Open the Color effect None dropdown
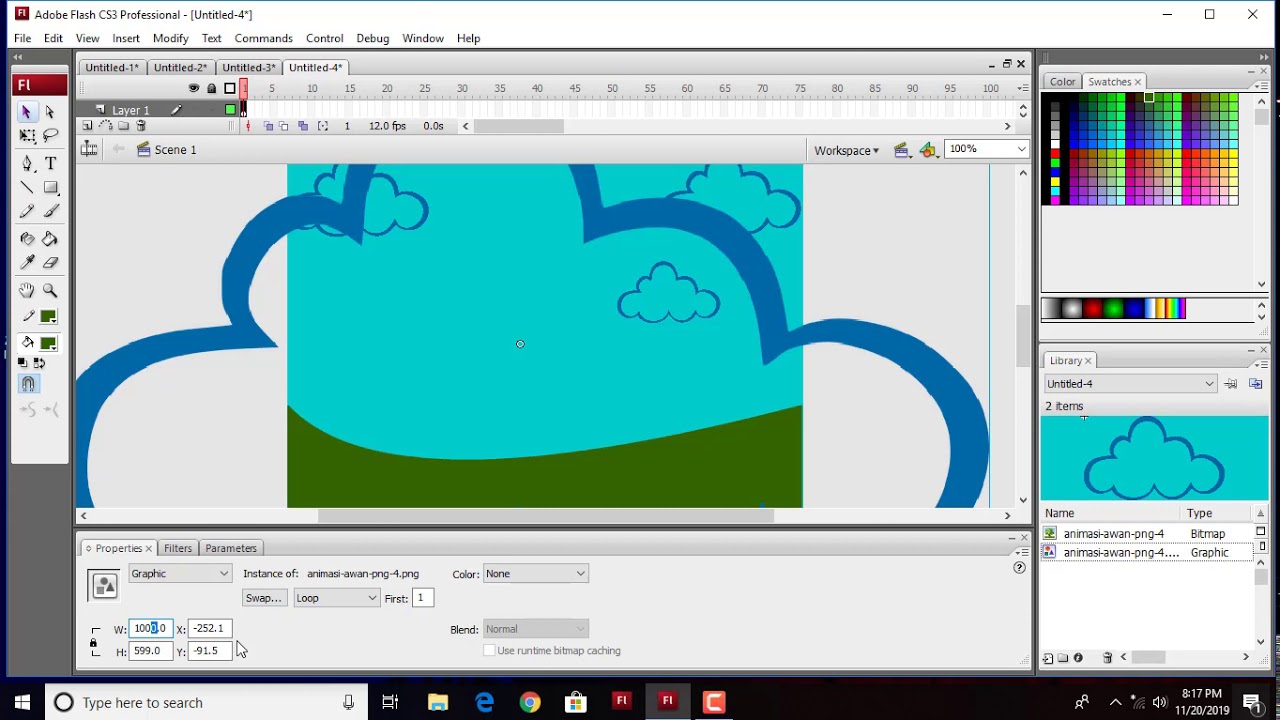 tap(535, 574)
